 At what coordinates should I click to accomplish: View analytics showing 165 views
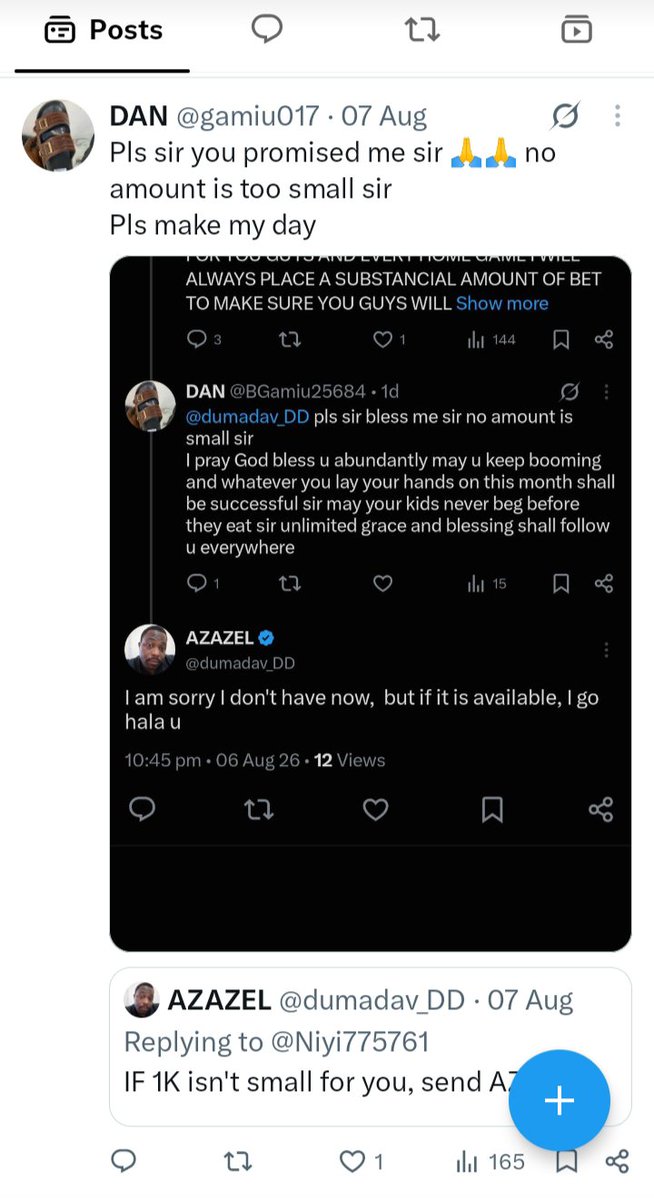[x=490, y=1162]
